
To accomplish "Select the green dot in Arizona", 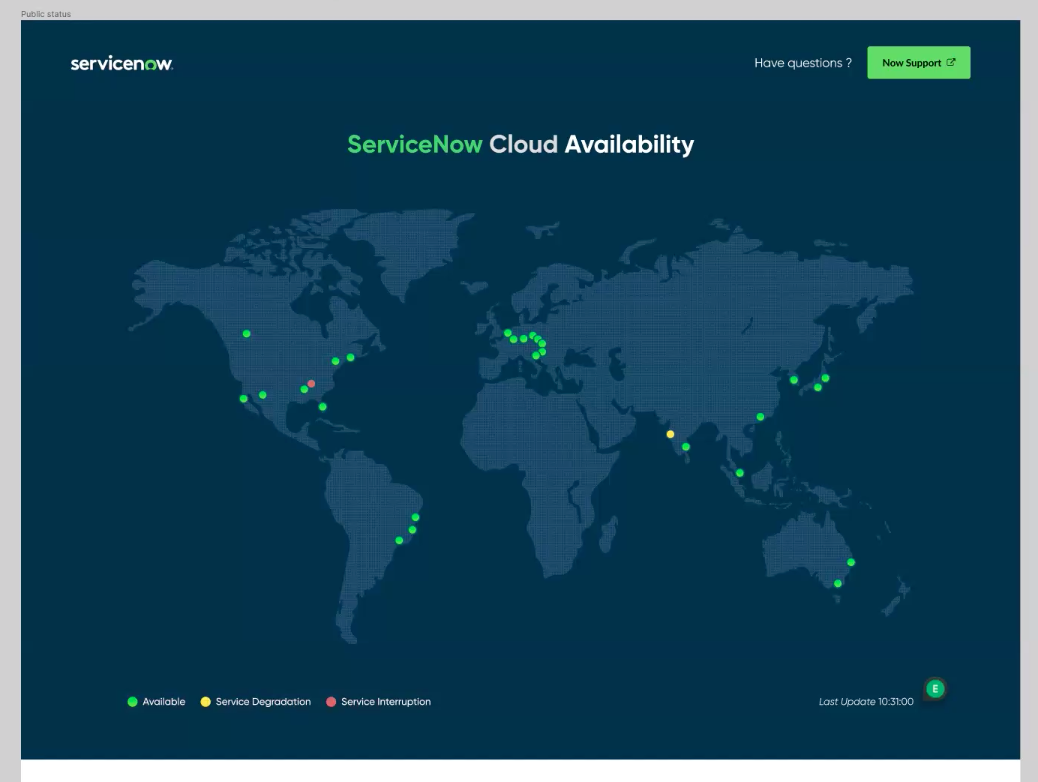I will point(263,395).
